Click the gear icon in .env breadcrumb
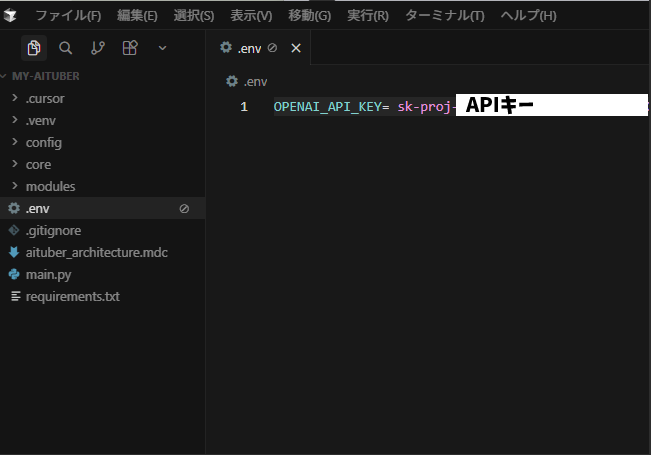651x455 pixels. [x=232, y=81]
